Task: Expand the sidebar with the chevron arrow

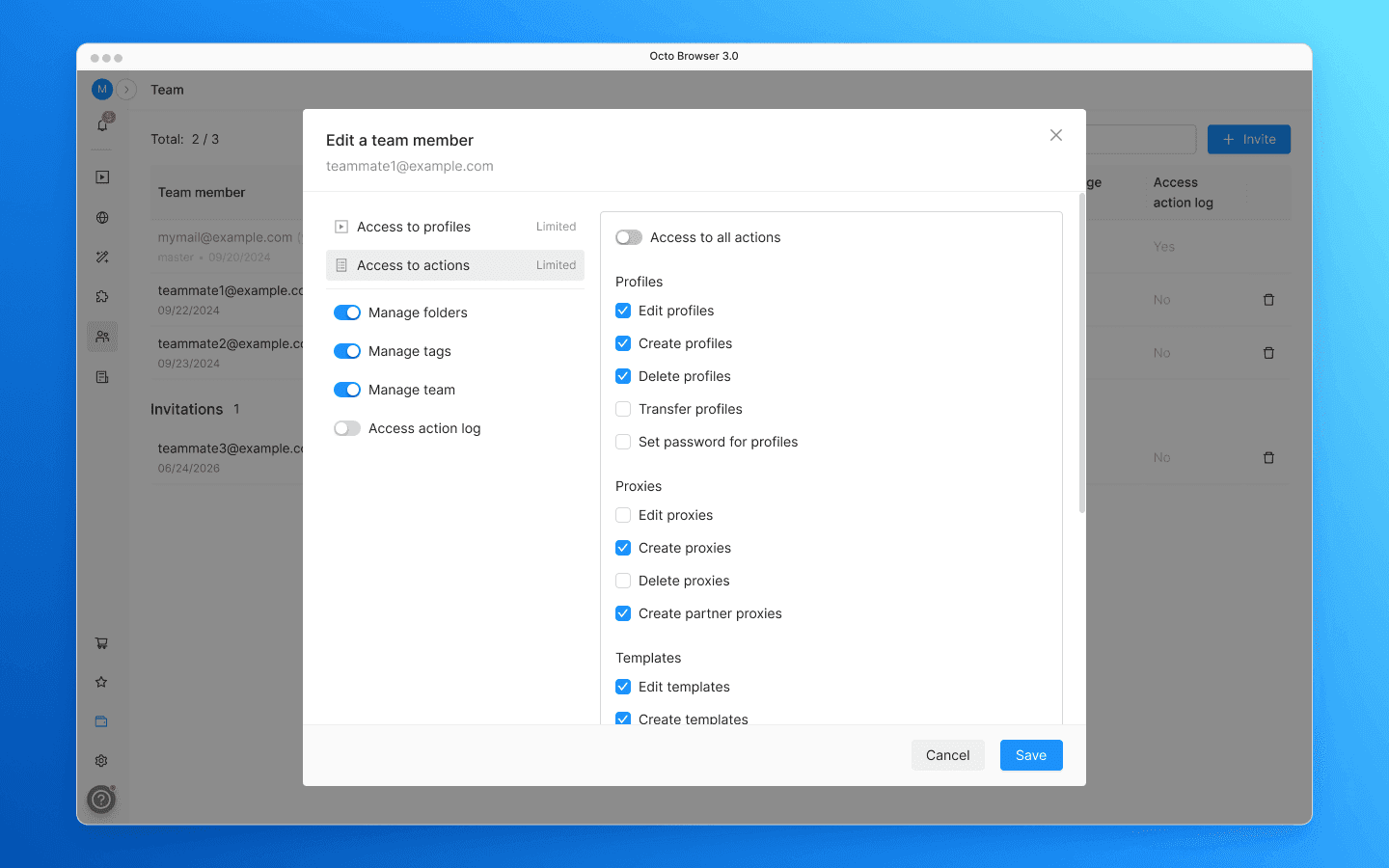Action: [x=126, y=90]
